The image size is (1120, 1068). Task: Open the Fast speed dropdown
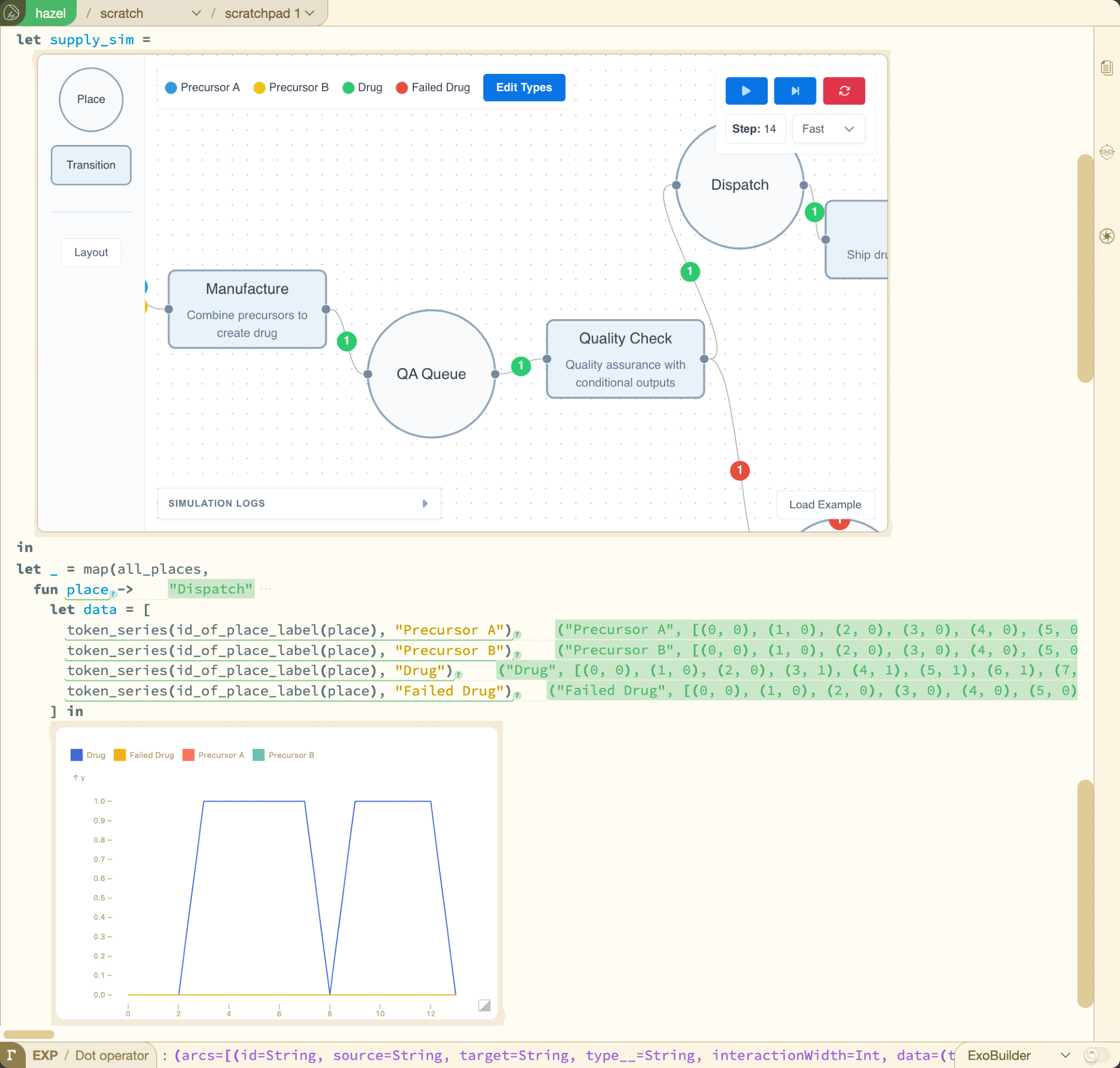coord(828,129)
